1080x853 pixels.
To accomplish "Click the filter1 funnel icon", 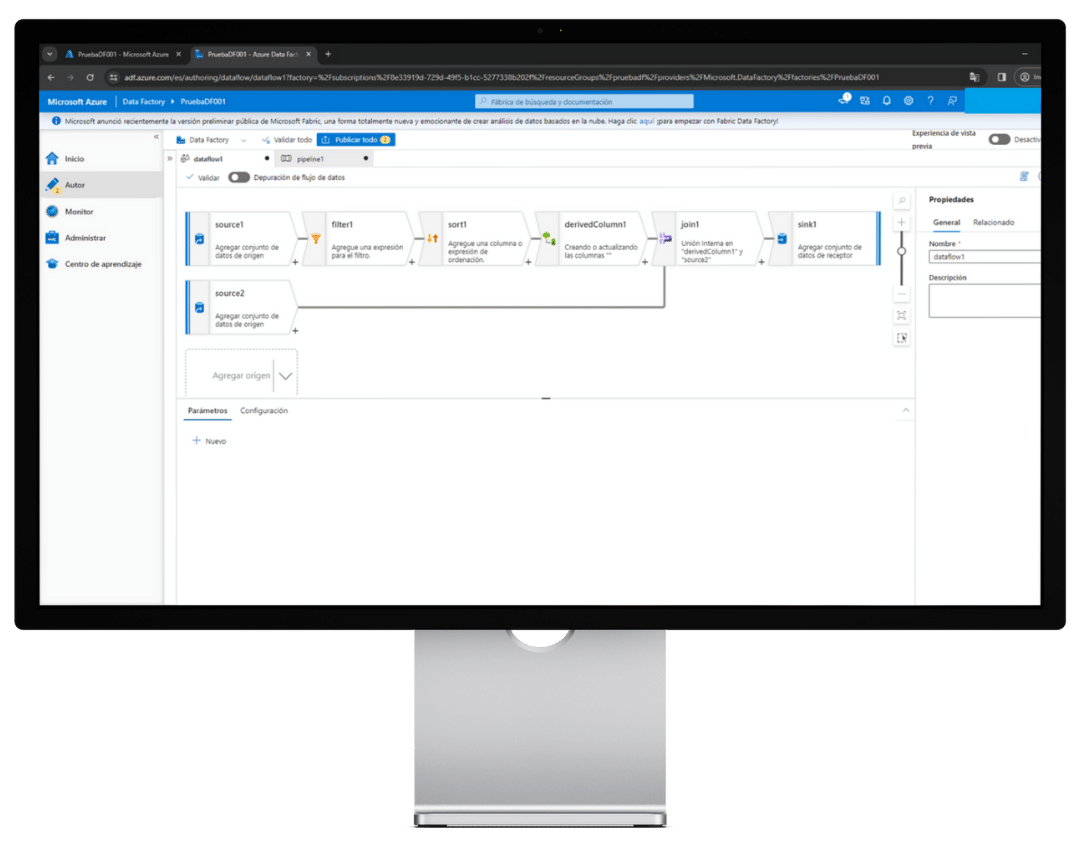I will coord(315,238).
